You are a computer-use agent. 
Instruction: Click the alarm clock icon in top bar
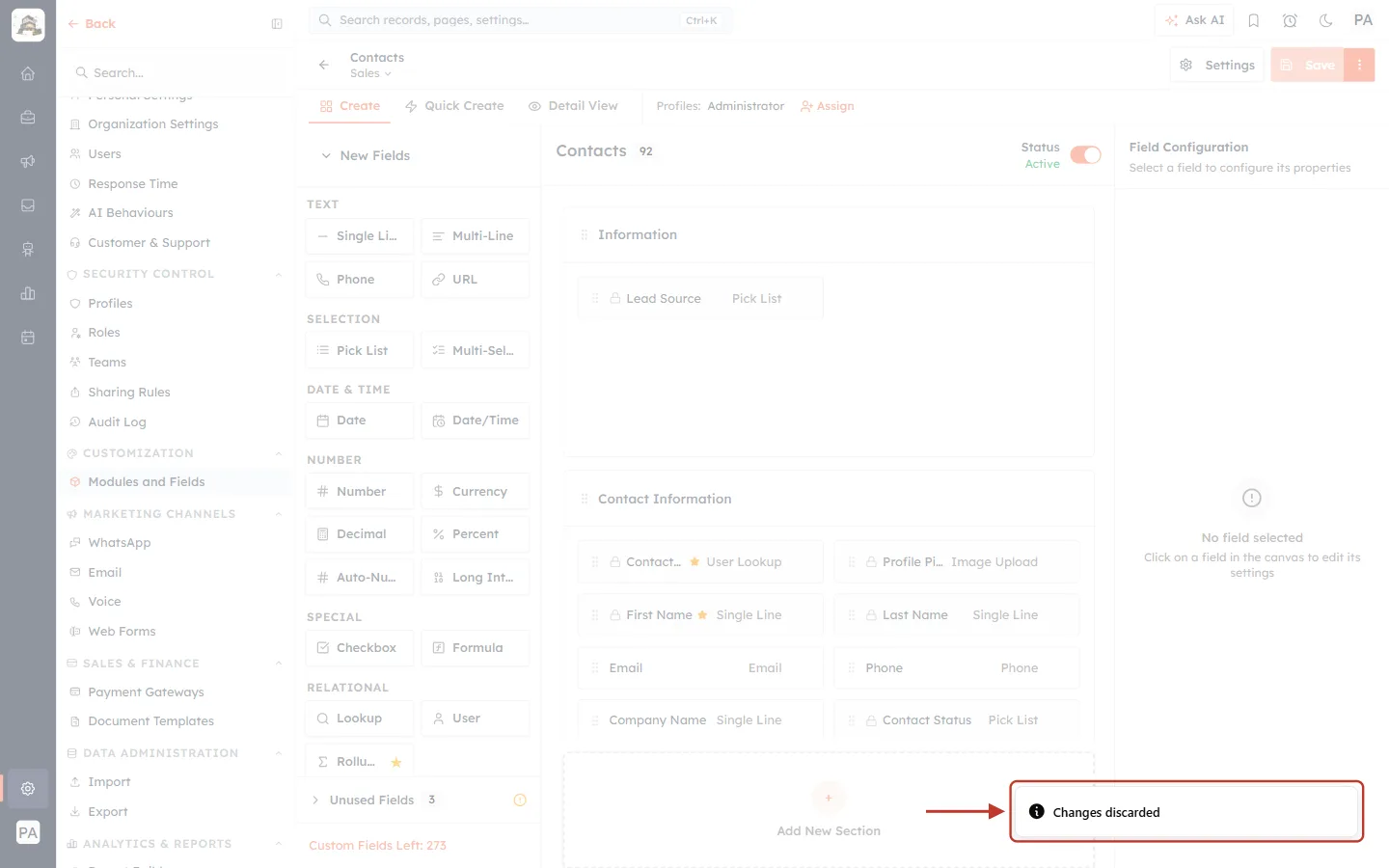click(x=1290, y=20)
